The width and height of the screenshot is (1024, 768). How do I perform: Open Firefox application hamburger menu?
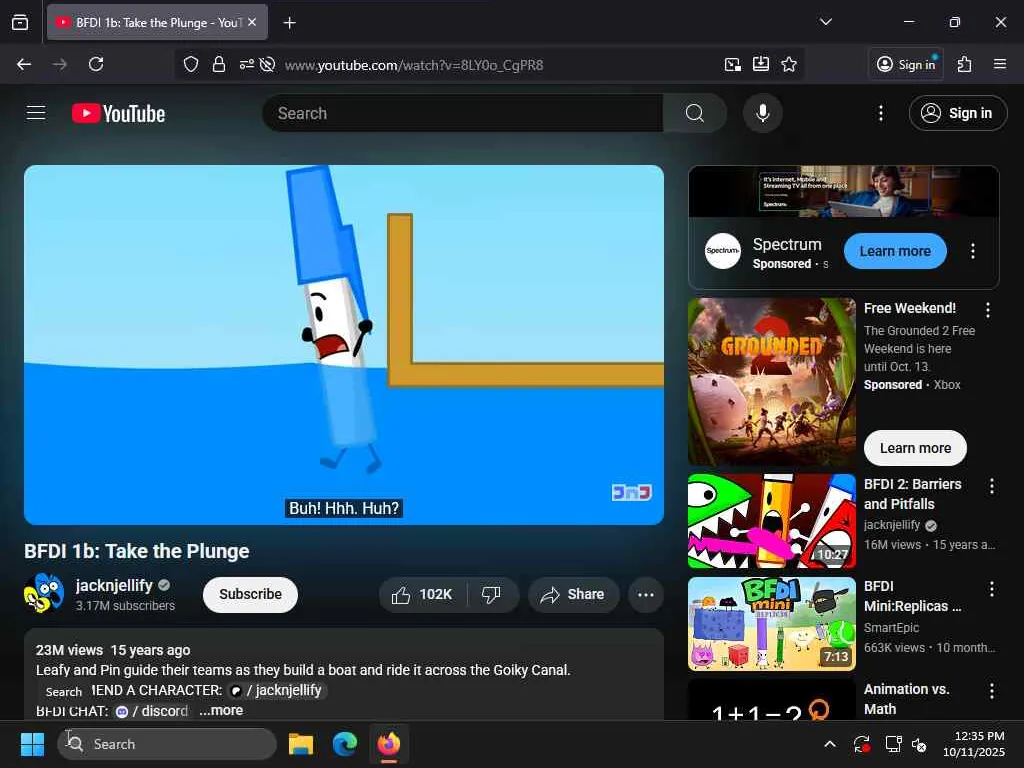pos(1000,64)
